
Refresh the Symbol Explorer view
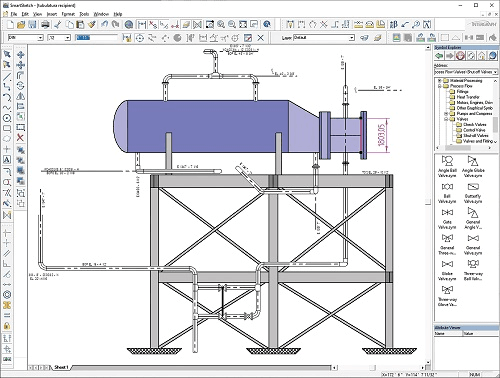pos(471,56)
